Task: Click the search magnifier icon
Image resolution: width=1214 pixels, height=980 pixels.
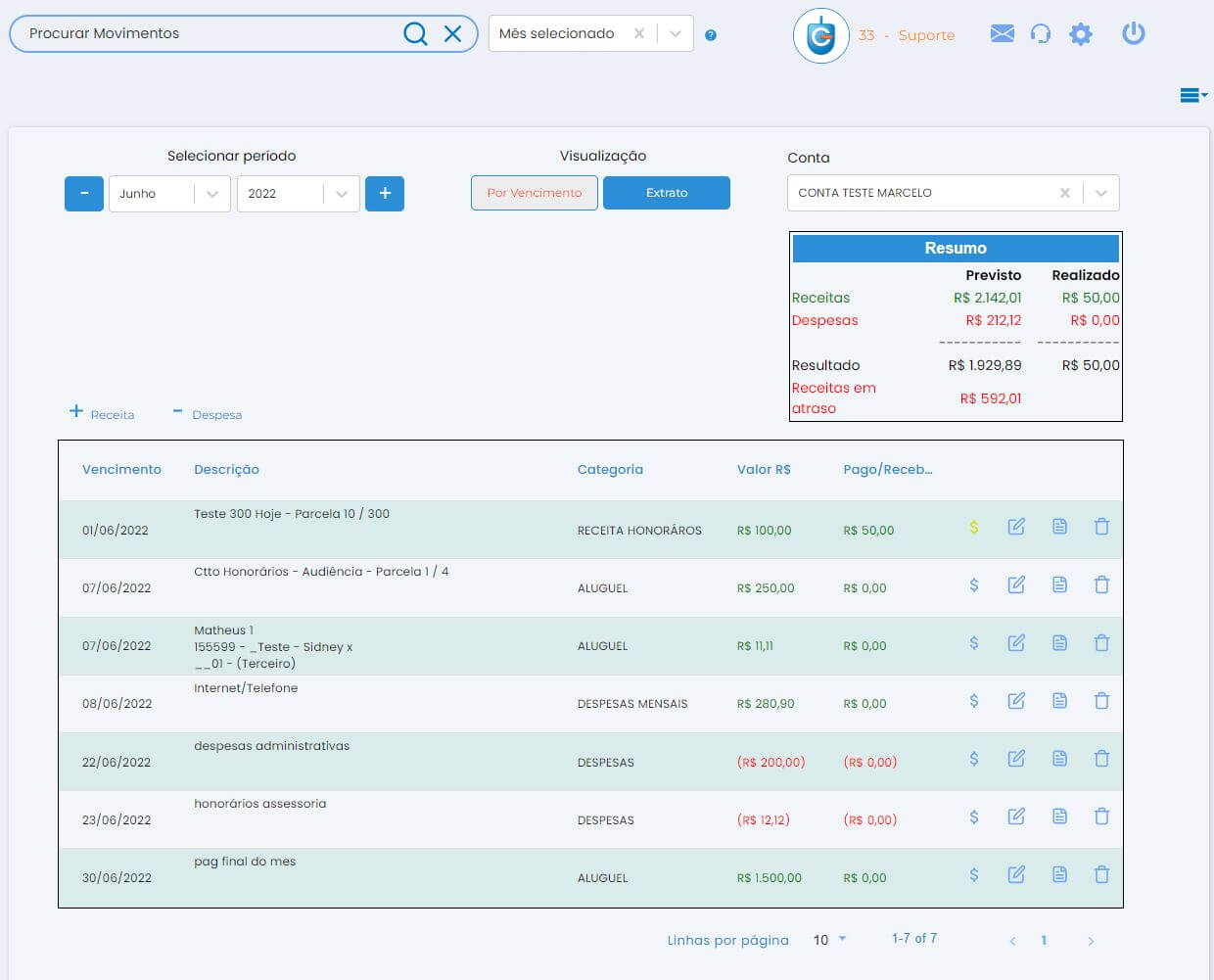Action: pos(415,34)
